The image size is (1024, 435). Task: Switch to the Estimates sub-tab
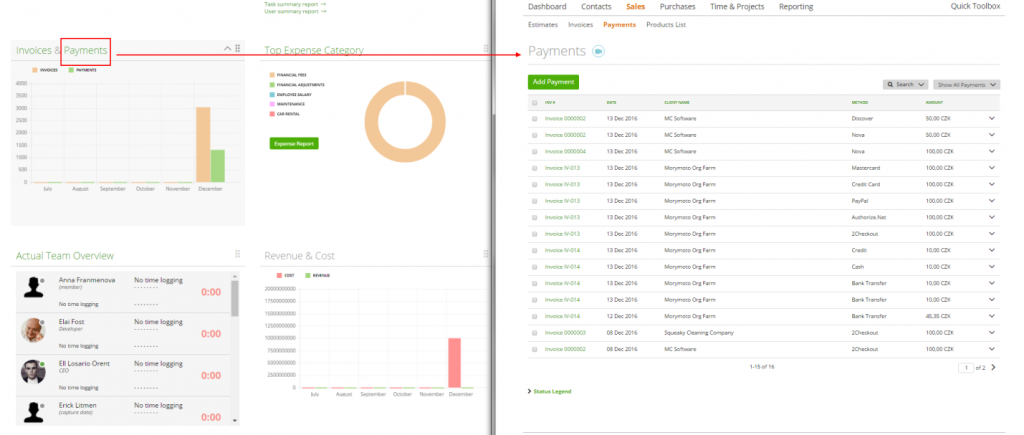(x=543, y=25)
